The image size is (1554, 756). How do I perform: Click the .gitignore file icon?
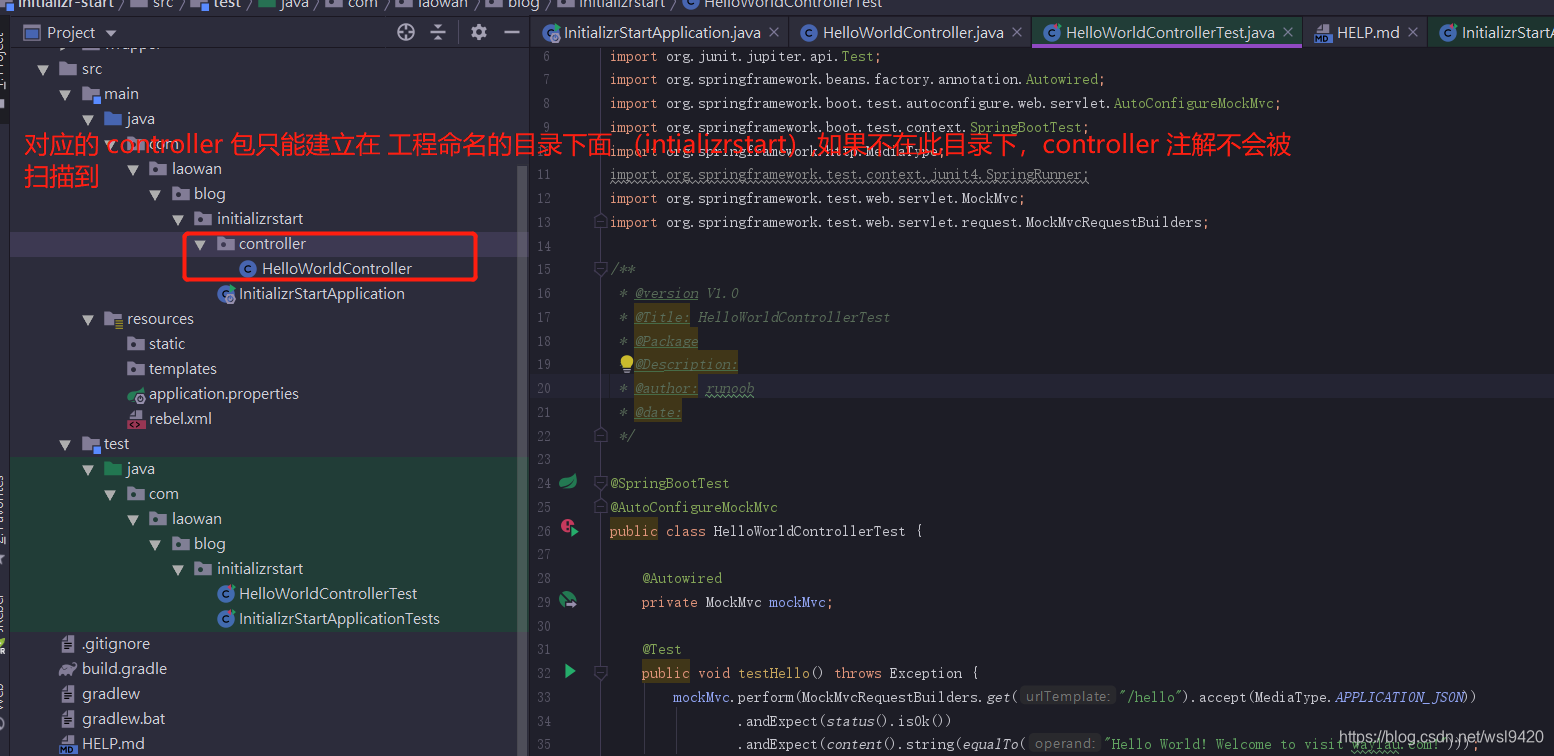tap(69, 644)
